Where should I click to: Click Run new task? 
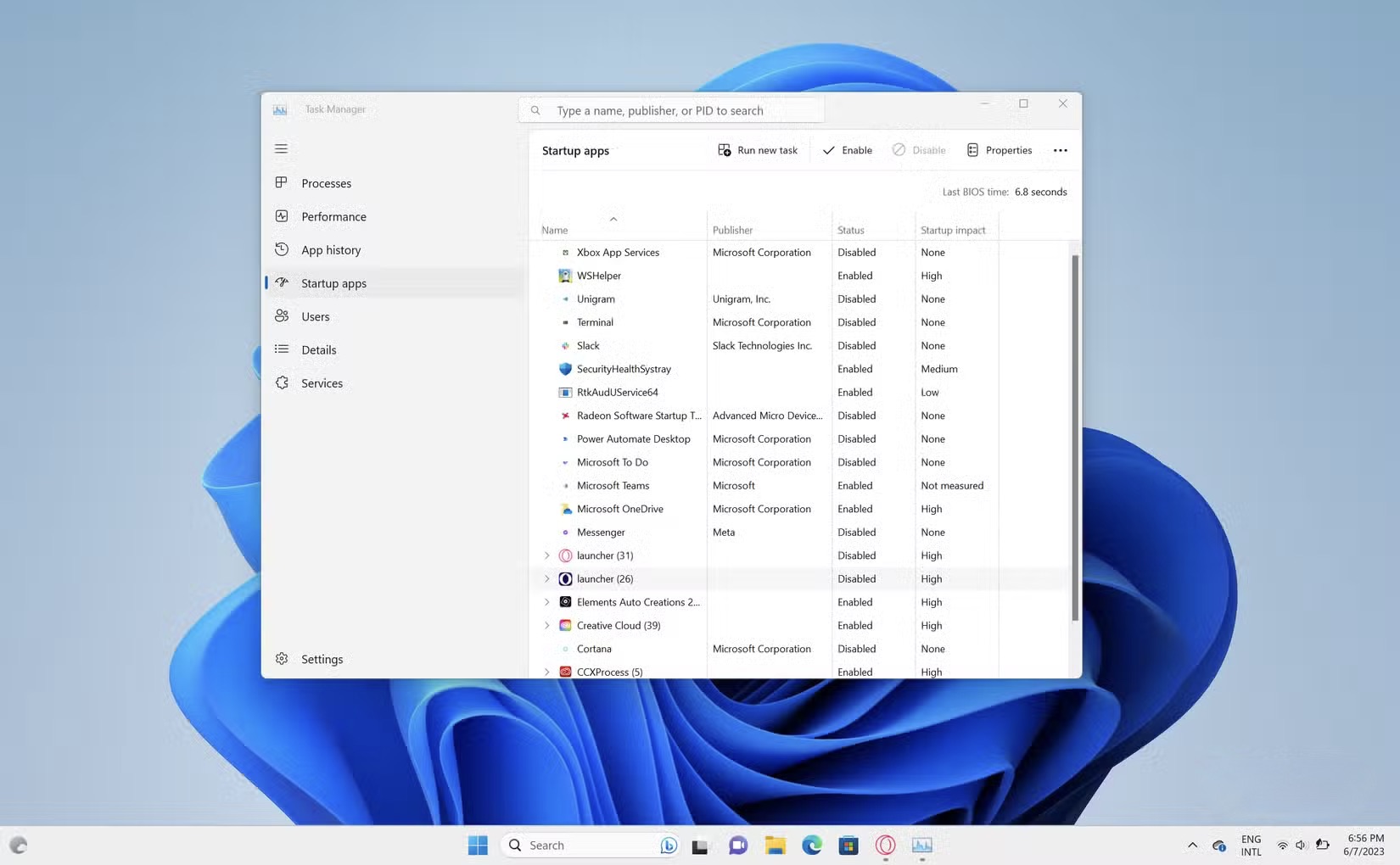click(757, 150)
